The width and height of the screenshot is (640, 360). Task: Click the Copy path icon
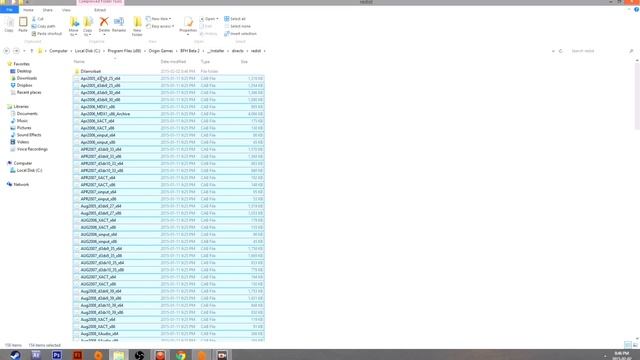[x=34, y=26]
